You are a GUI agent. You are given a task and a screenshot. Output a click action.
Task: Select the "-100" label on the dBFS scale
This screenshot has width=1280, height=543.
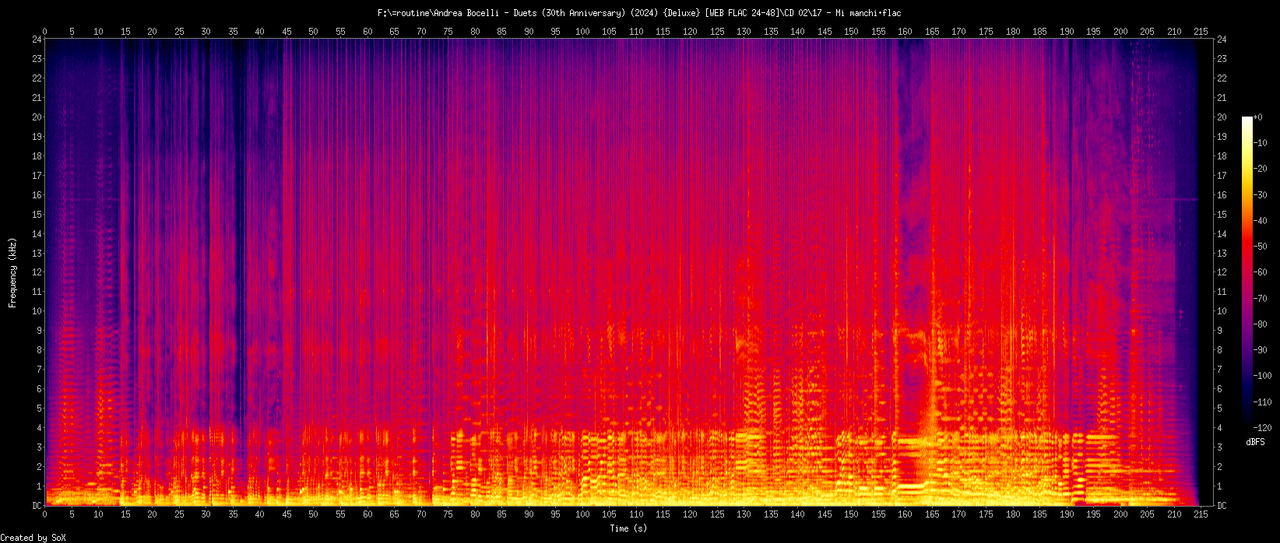point(1265,375)
